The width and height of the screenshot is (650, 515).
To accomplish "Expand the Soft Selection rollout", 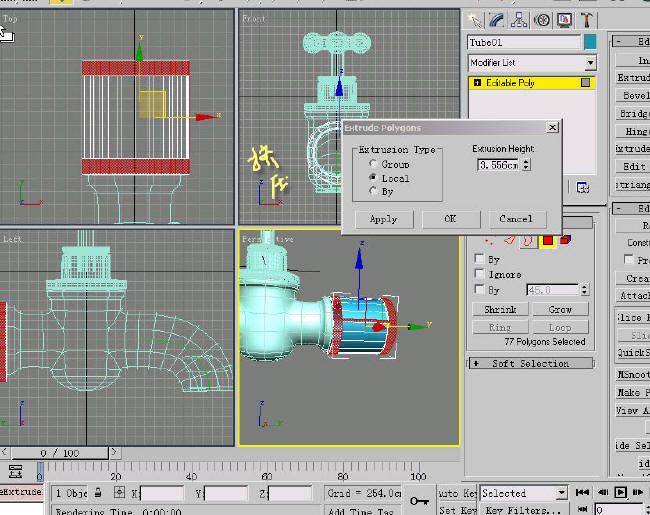I will [x=531, y=363].
